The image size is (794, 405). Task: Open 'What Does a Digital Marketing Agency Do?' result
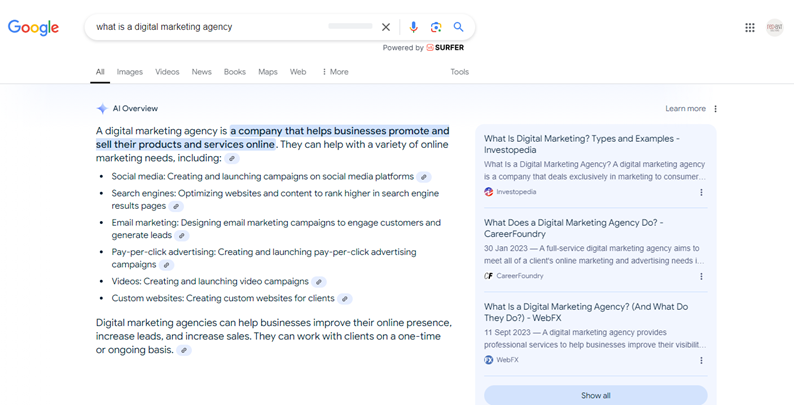tap(573, 228)
